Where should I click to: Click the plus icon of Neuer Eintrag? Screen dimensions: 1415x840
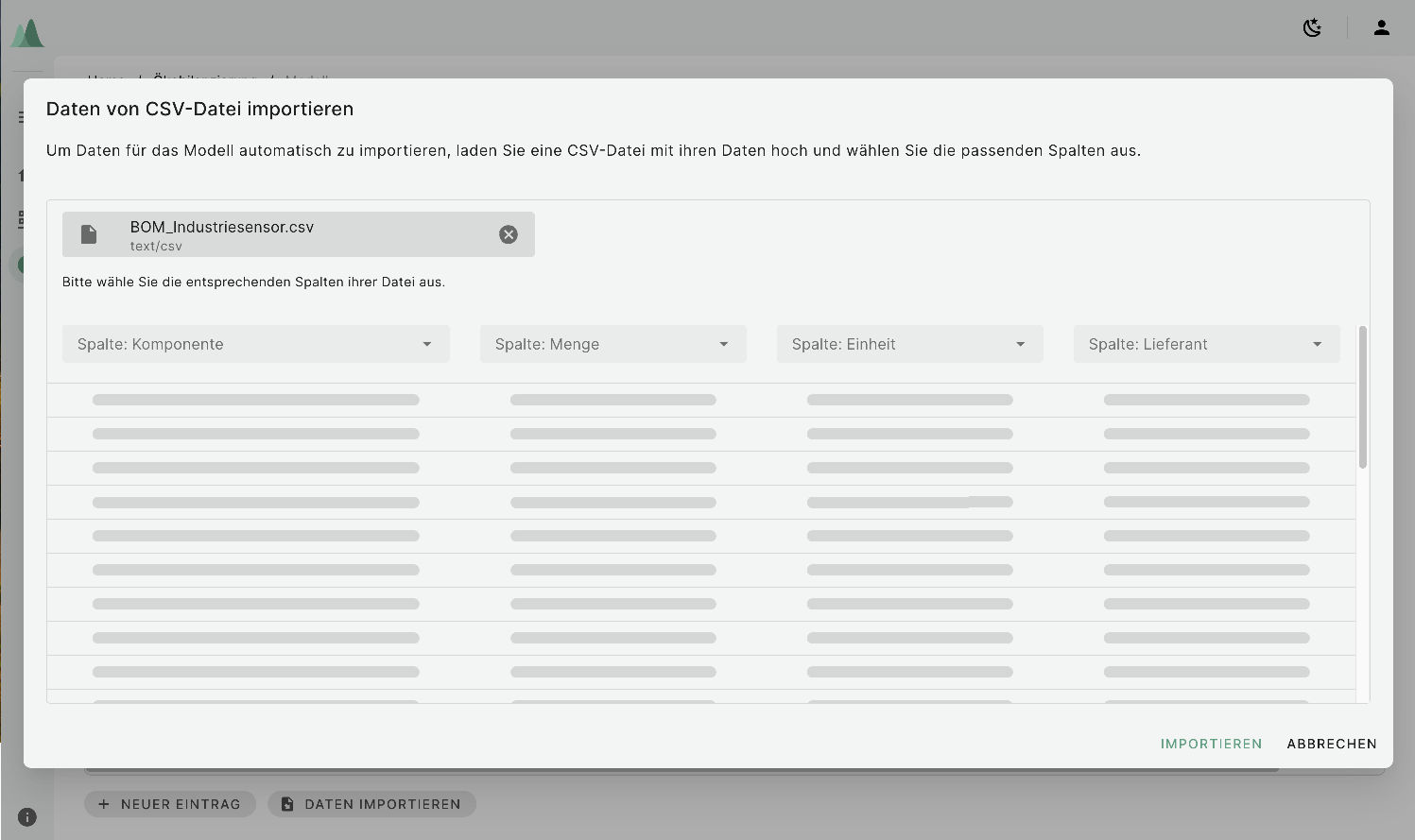click(104, 804)
